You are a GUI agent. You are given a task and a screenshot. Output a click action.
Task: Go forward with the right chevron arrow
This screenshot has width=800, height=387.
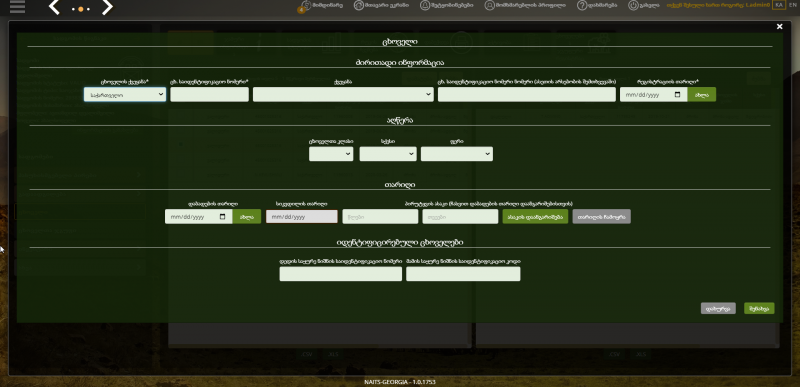107,7
